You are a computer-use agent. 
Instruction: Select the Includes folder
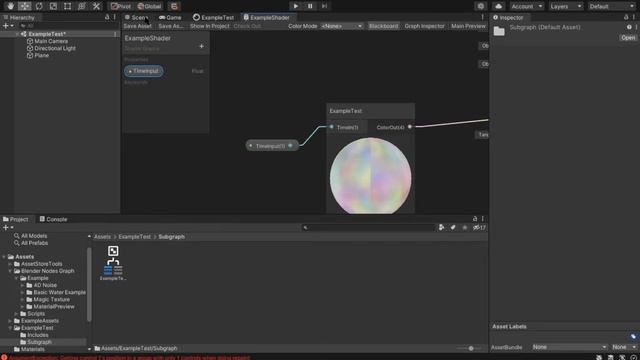point(38,335)
